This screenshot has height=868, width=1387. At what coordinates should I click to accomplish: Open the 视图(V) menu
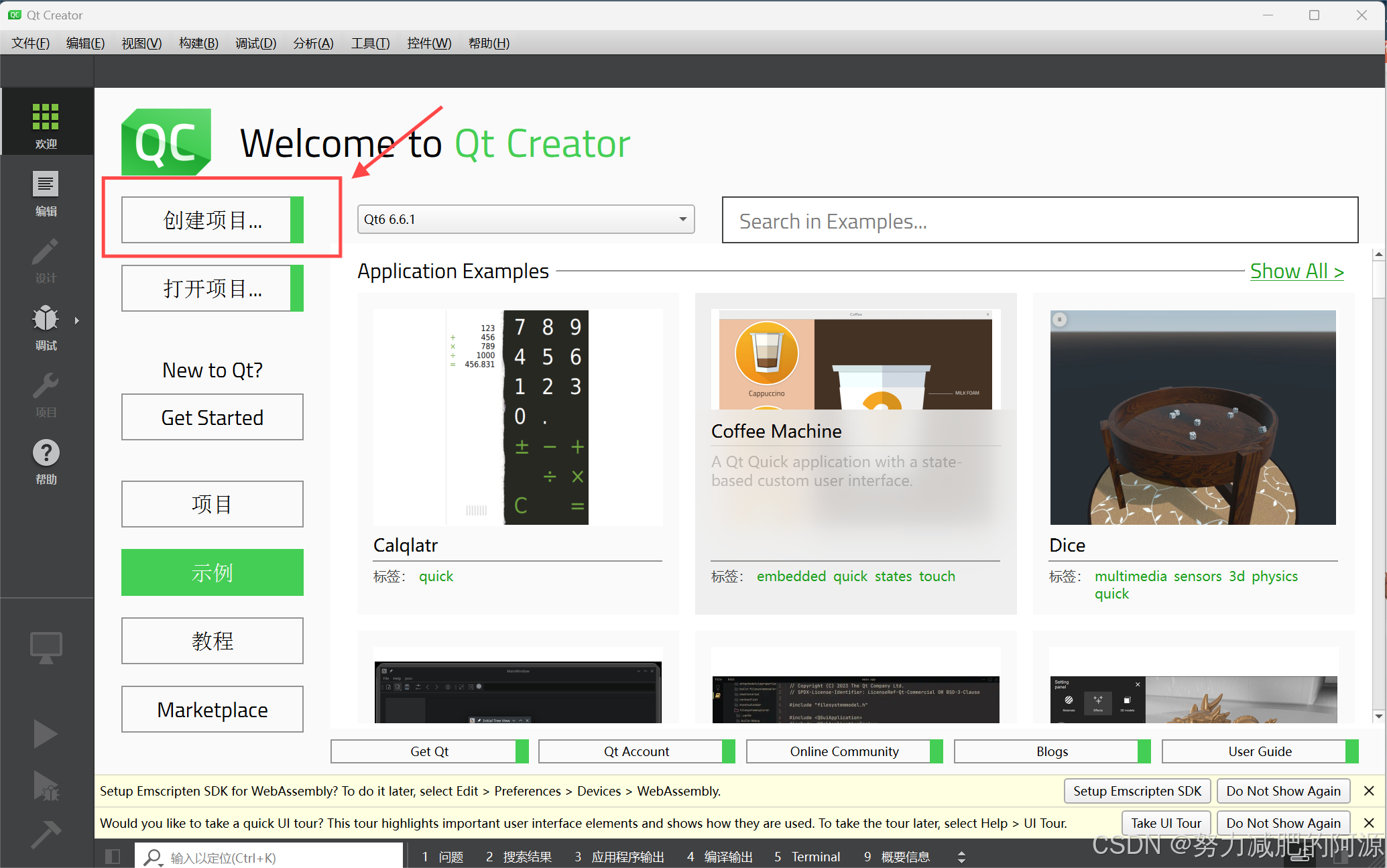pos(141,43)
